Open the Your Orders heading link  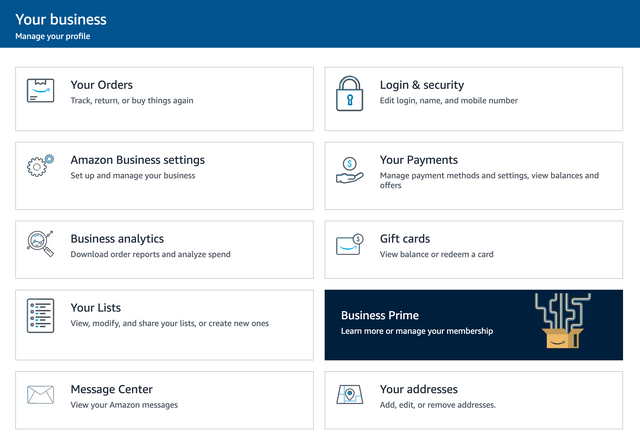pos(101,85)
